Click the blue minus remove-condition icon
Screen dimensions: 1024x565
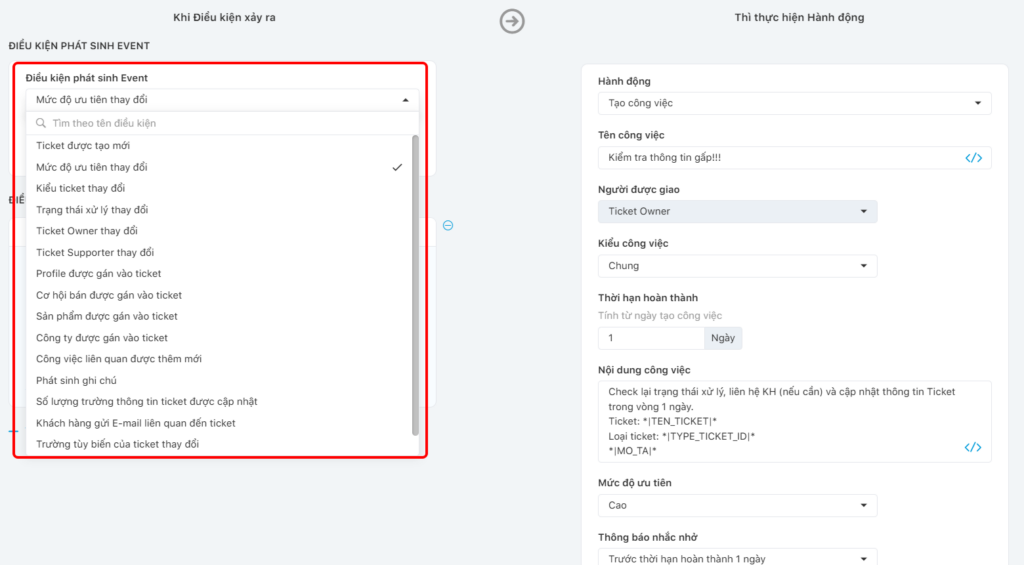pyautogui.click(x=448, y=225)
